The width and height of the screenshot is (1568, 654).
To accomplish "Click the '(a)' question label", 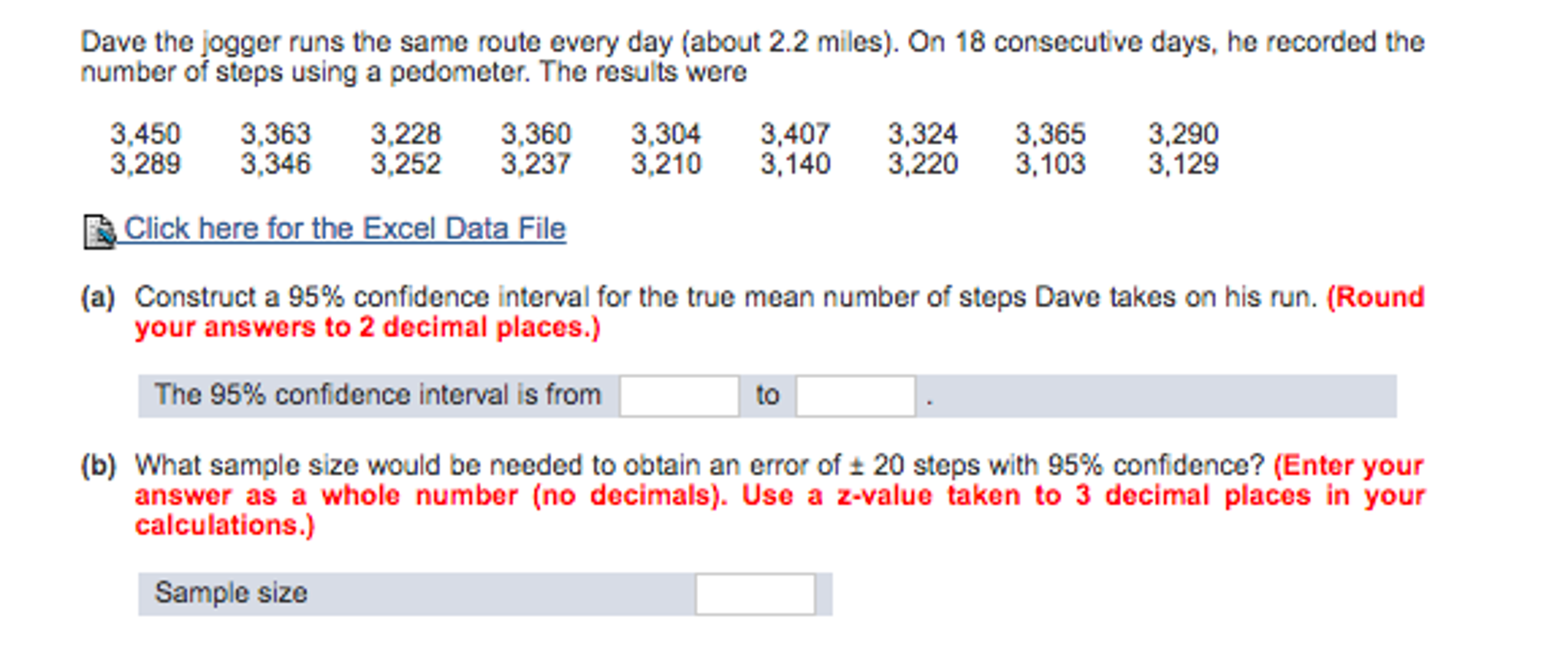I will (x=98, y=297).
